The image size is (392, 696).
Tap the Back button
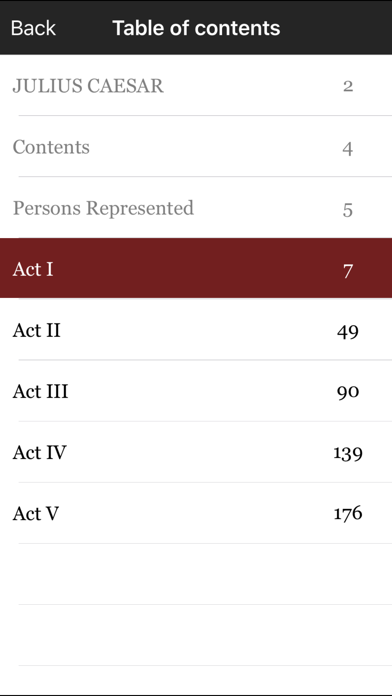[x=33, y=28]
